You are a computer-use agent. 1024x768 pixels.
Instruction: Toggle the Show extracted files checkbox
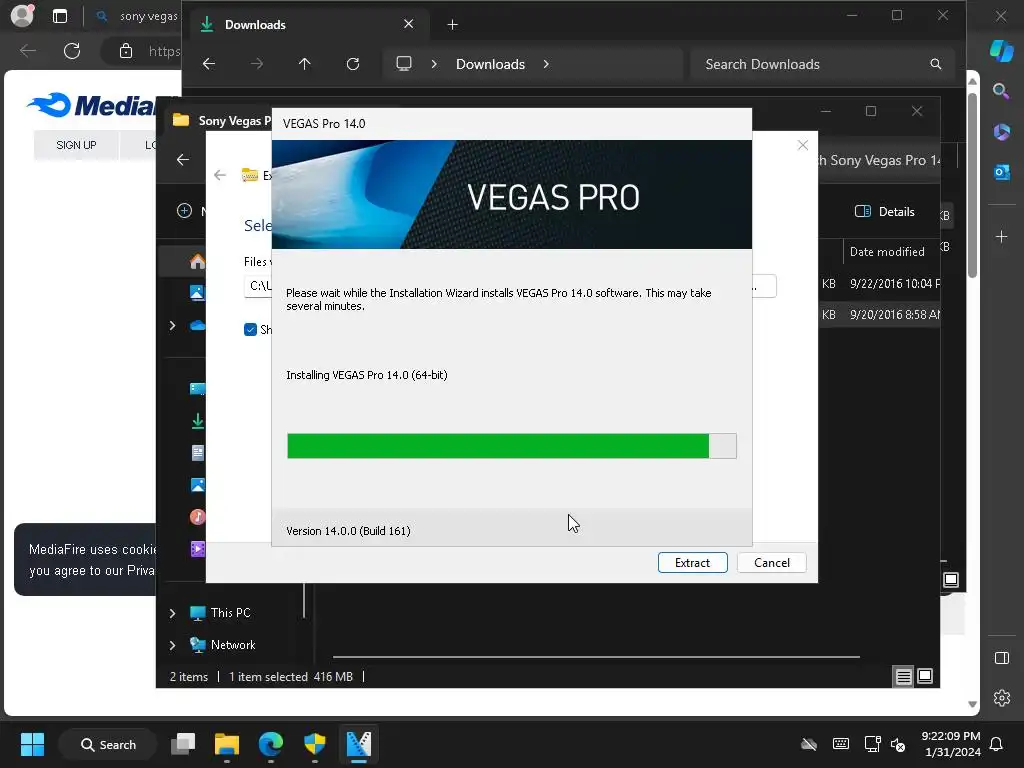click(x=250, y=330)
